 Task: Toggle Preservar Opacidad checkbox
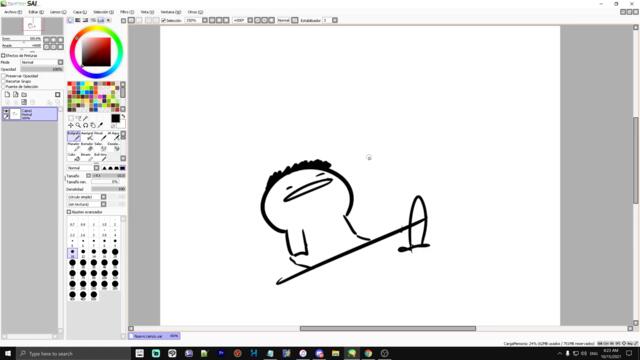pos(3,76)
